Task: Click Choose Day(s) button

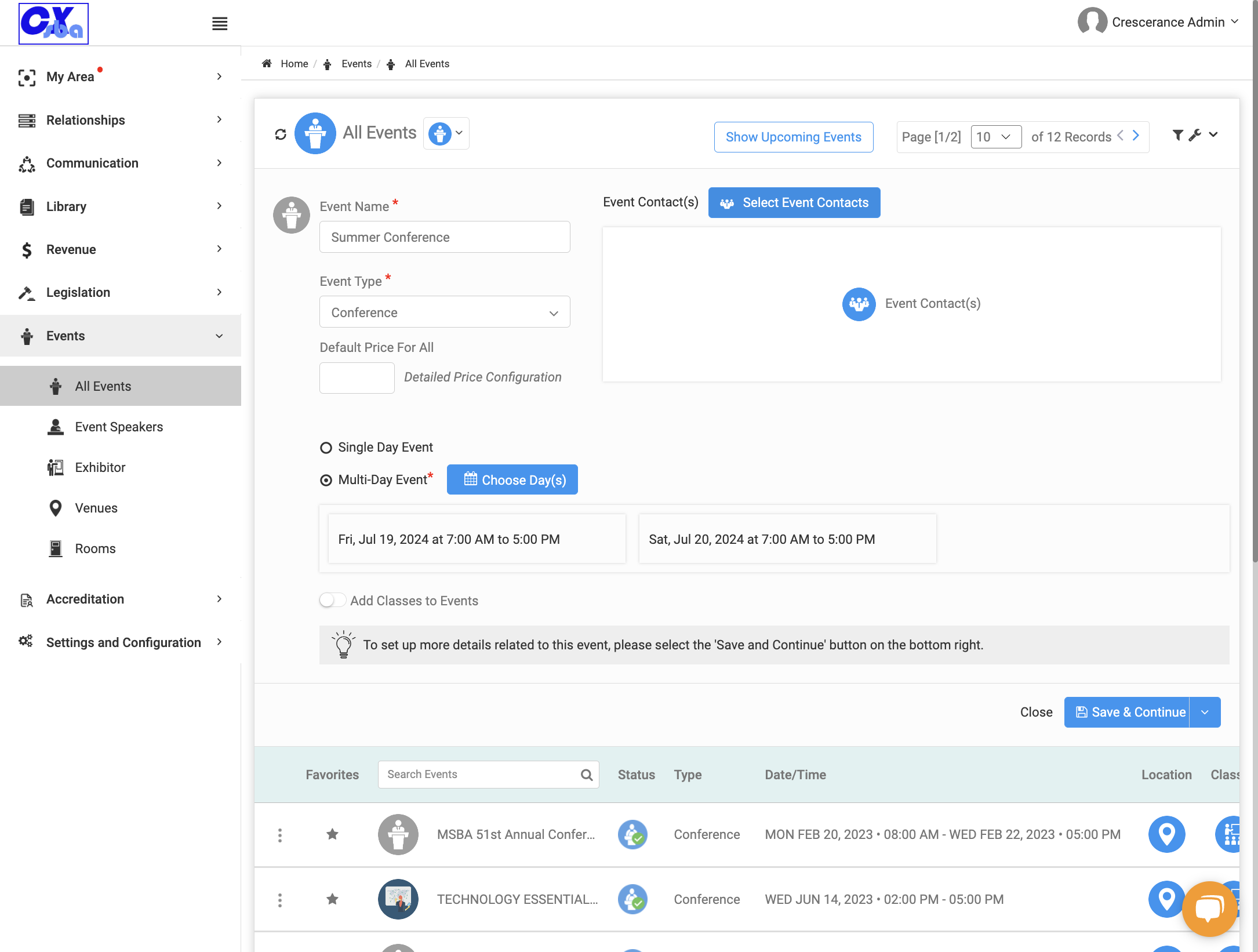Action: point(512,479)
